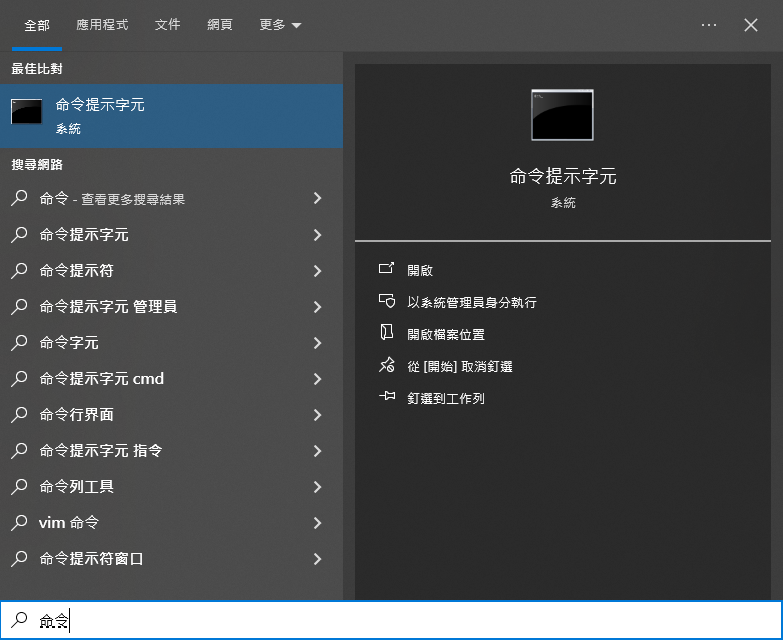Click the pin icon for 釘選到工作列
783x640 pixels.
tap(387, 398)
